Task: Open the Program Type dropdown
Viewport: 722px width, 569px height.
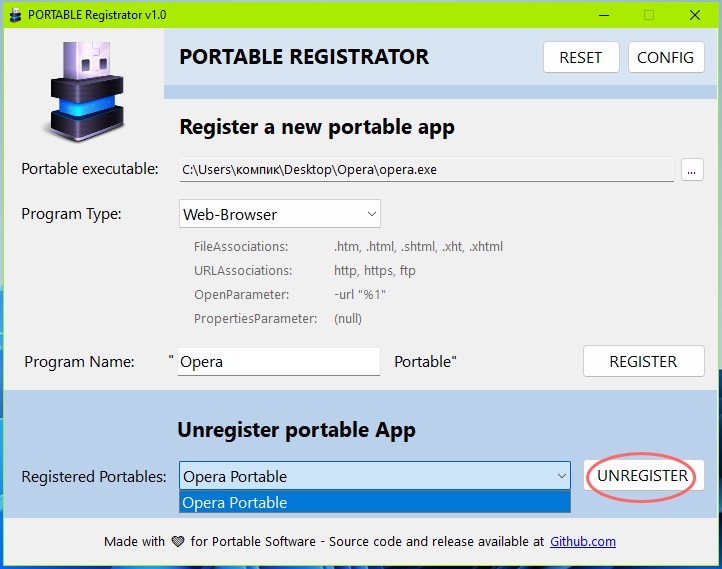Action: [x=279, y=214]
